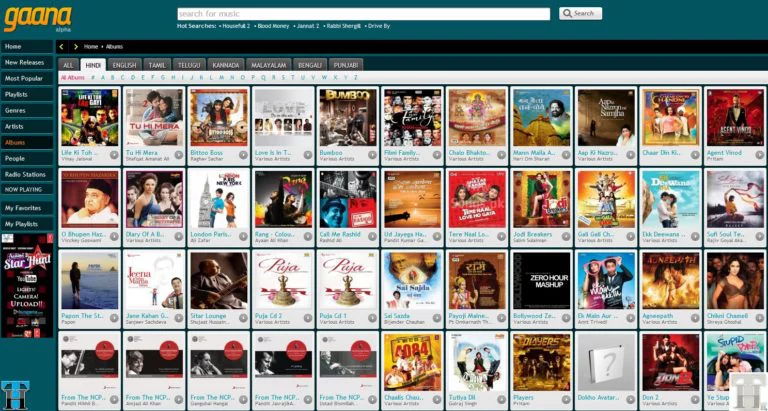The height and width of the screenshot is (411, 768).
Task: Go back with the left arrow
Action: [x=61, y=47]
